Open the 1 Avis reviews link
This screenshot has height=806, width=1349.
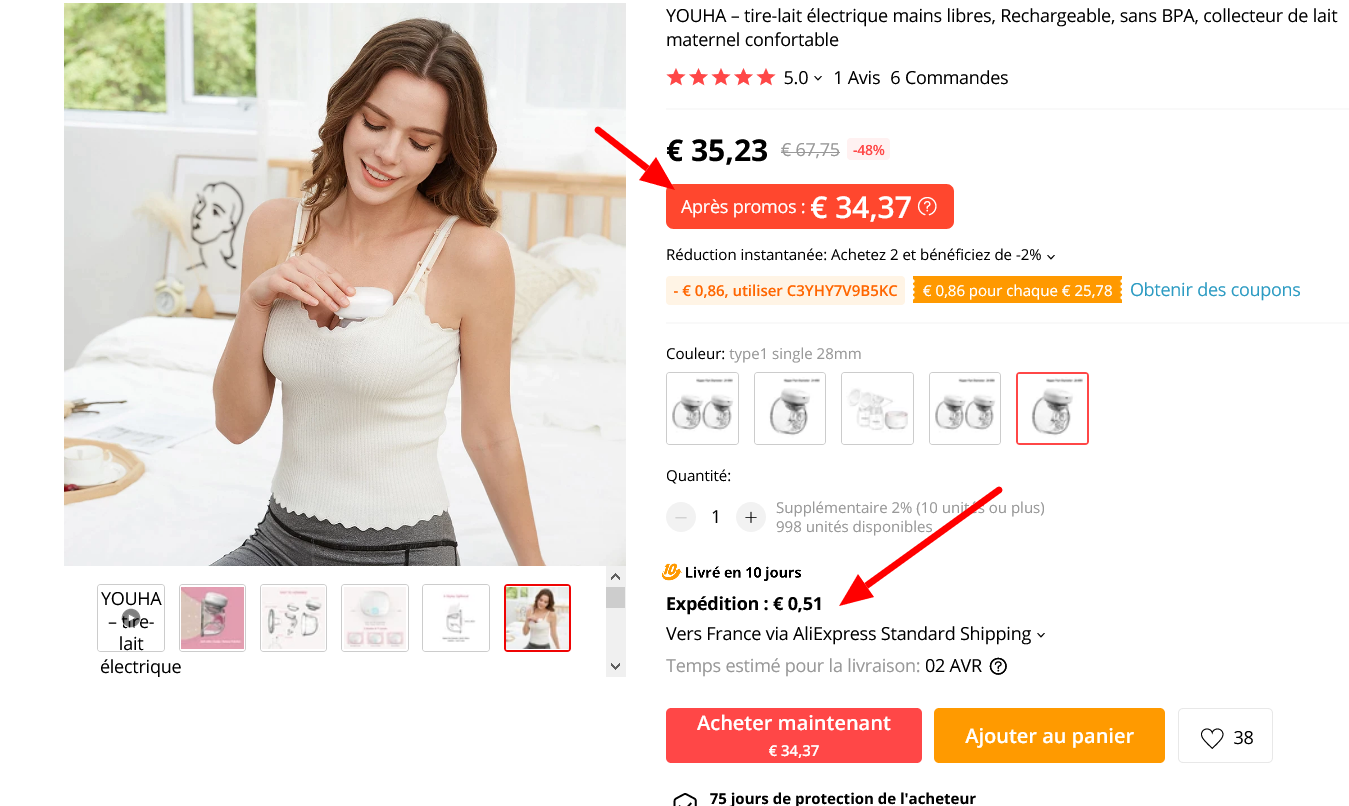click(857, 77)
